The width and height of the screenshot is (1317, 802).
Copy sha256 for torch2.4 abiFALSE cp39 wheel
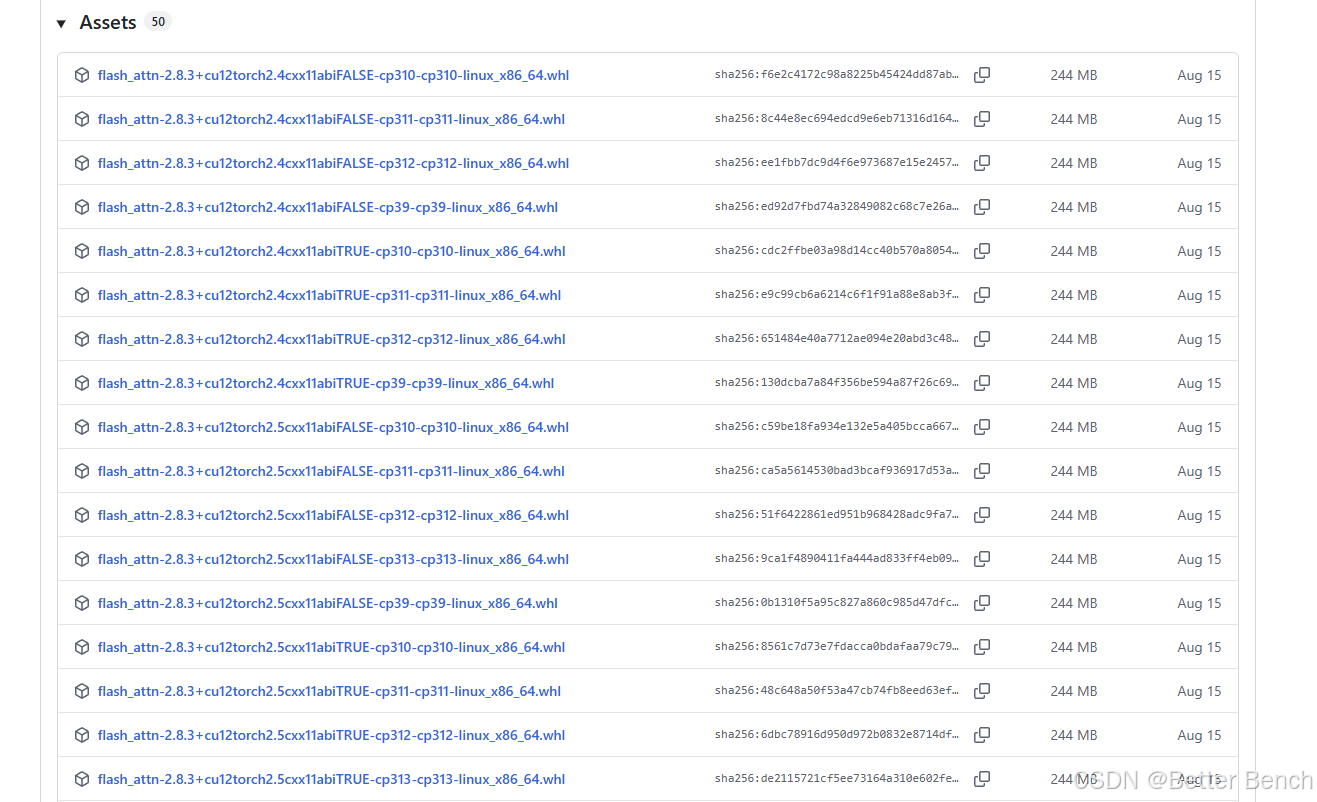pos(982,207)
